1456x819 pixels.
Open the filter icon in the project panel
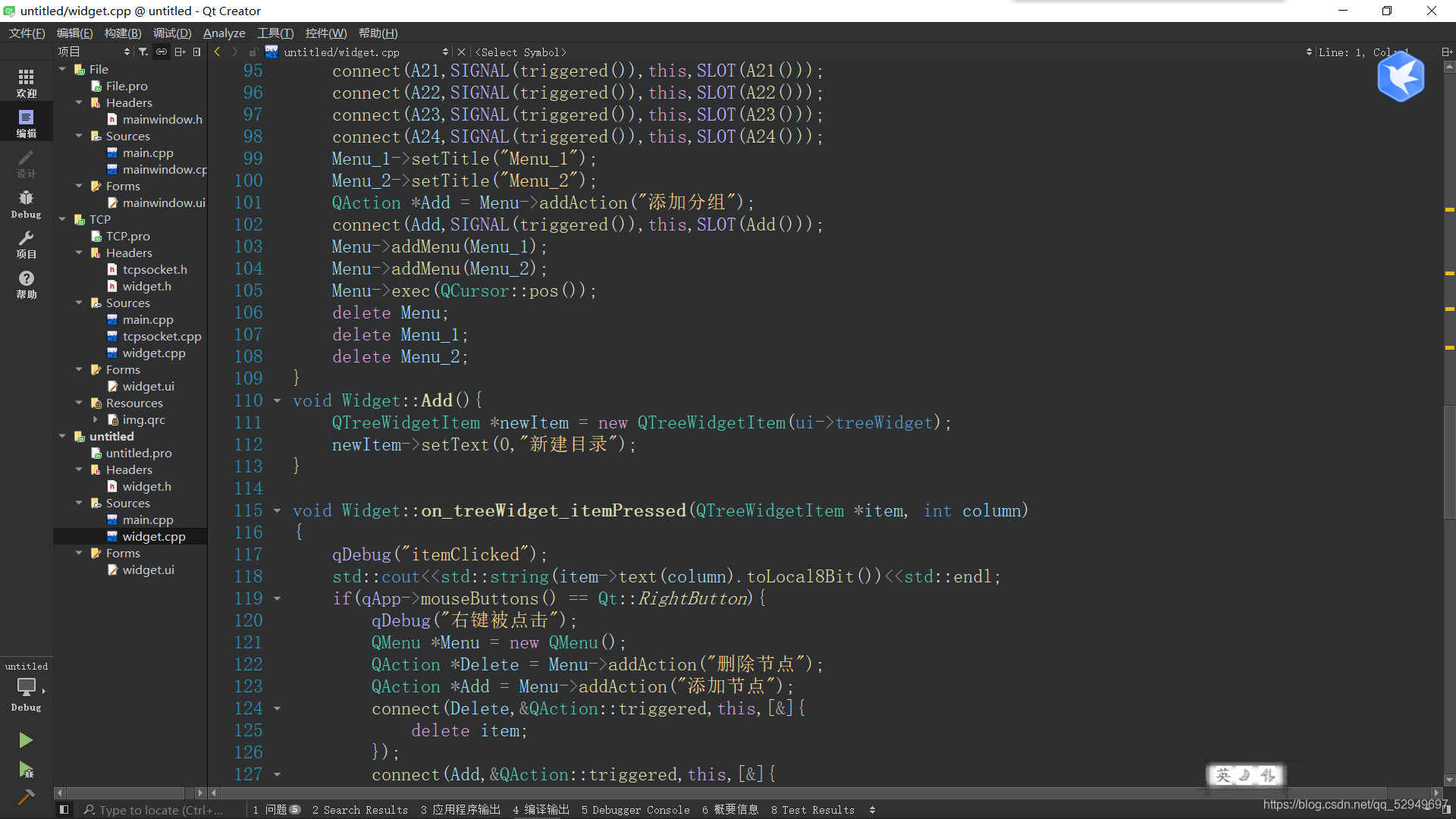(x=143, y=52)
